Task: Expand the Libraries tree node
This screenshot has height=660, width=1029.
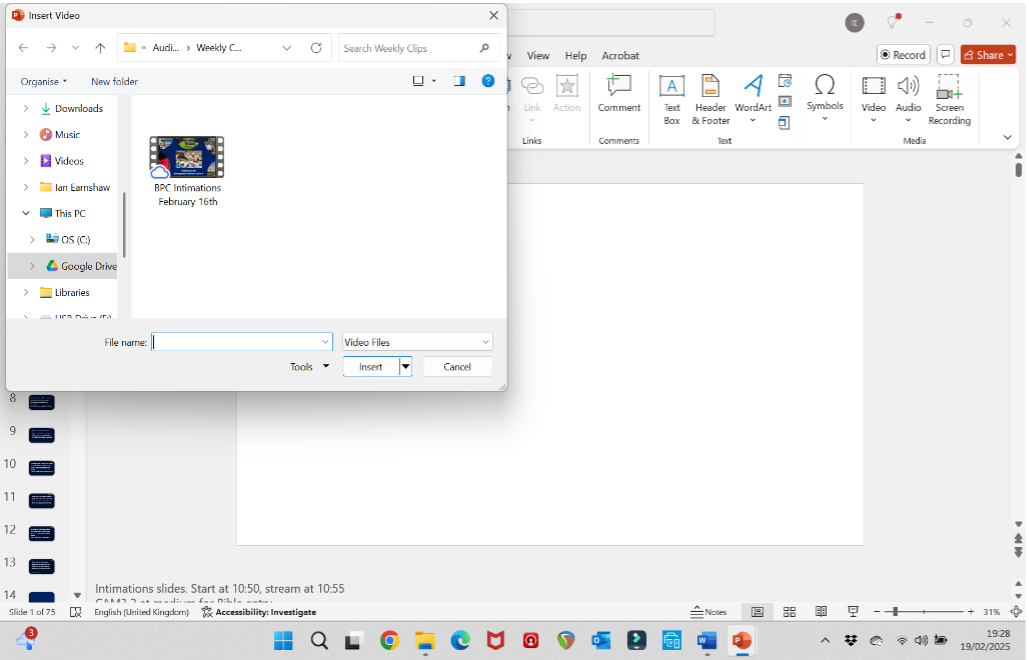Action: (x=26, y=292)
